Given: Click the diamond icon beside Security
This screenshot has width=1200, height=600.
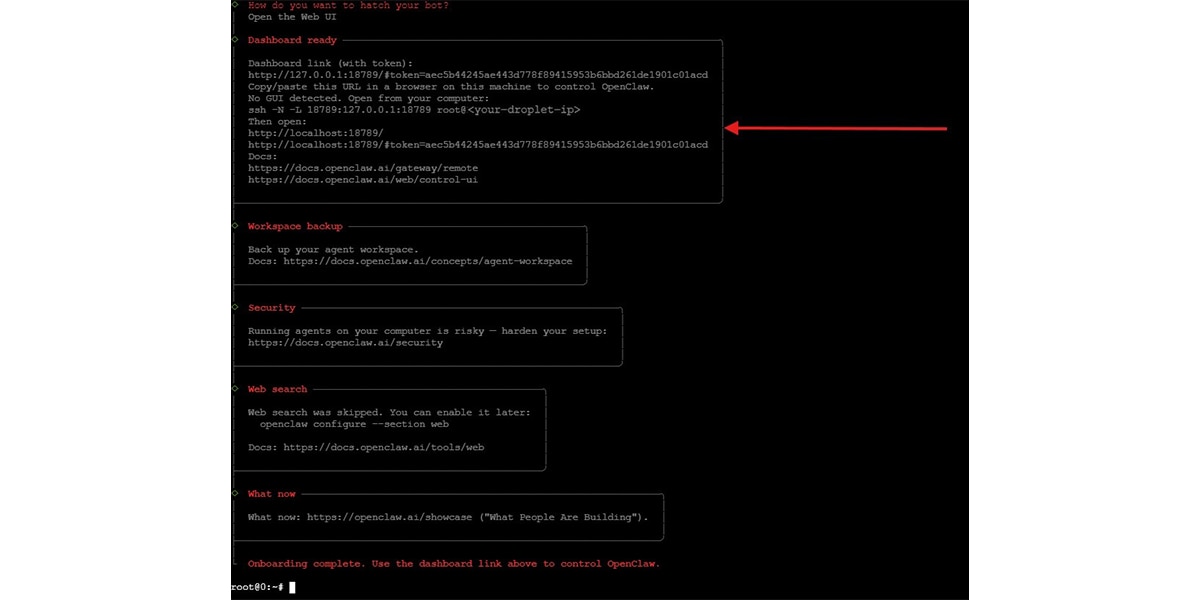Looking at the screenshot, I should (235, 307).
